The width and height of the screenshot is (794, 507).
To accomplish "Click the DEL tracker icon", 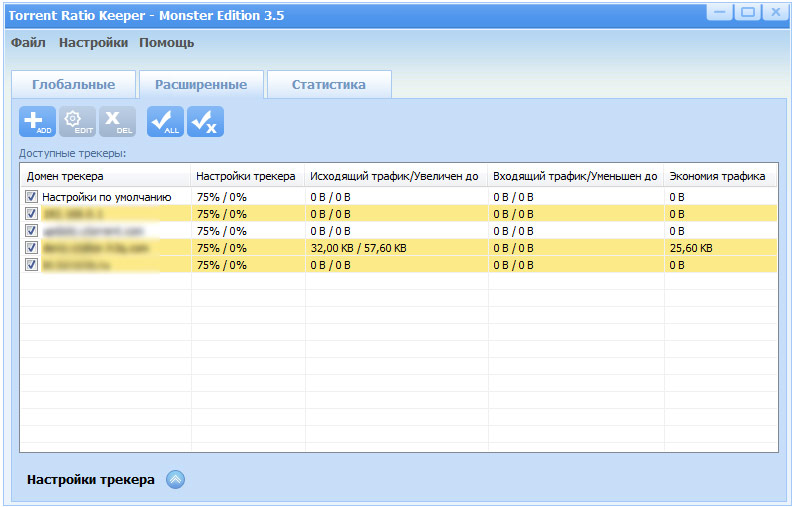I will tap(117, 121).
